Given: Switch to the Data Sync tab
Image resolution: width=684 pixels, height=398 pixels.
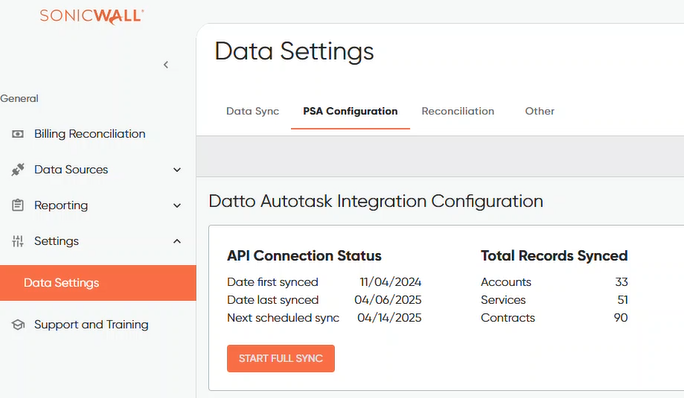Looking at the screenshot, I should [253, 111].
